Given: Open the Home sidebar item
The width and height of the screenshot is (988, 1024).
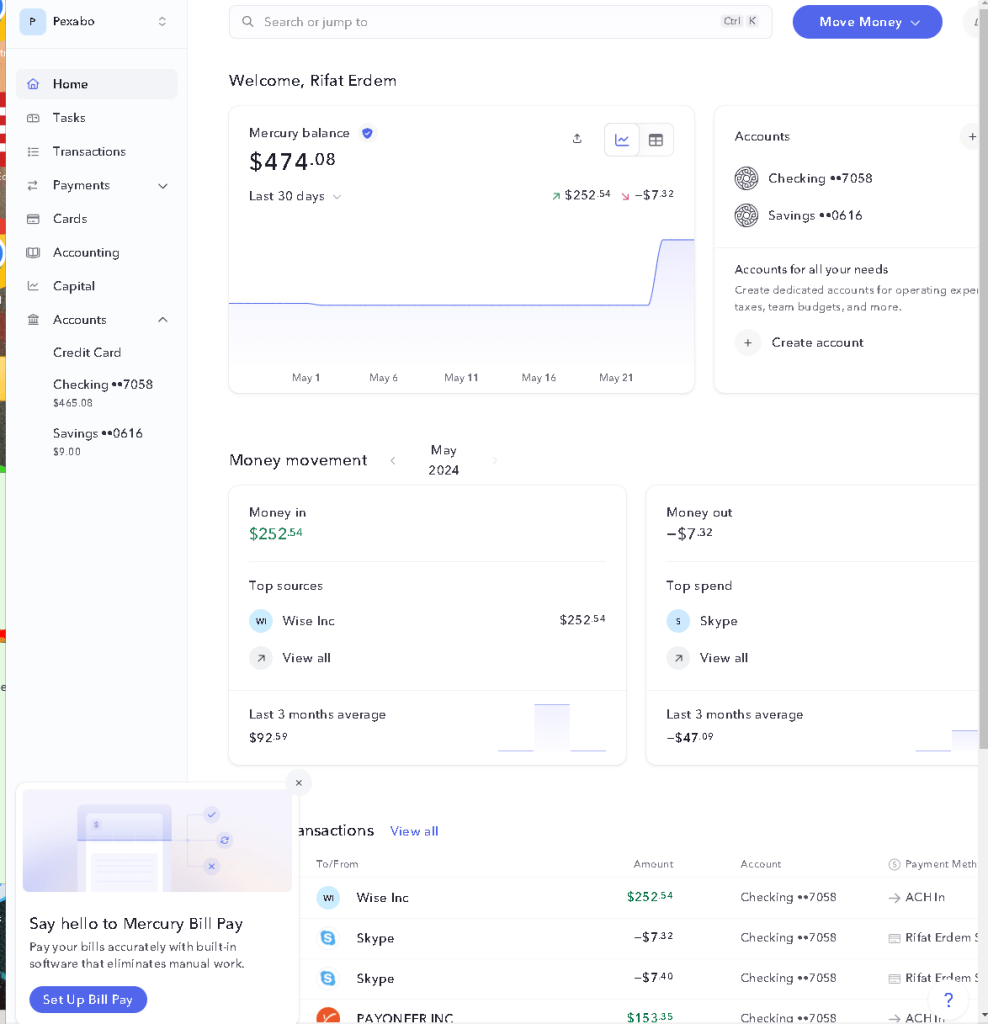Looking at the screenshot, I should tap(97, 84).
